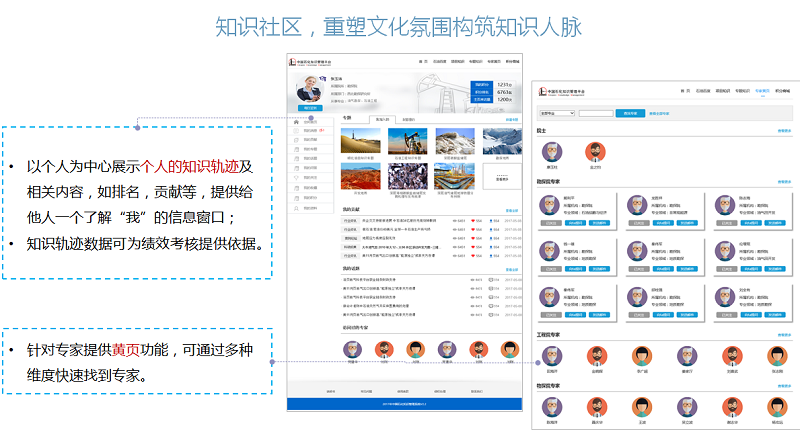The height and width of the screenshot is (430, 800).
Task: Click the expert search input field
Action: [597, 113]
